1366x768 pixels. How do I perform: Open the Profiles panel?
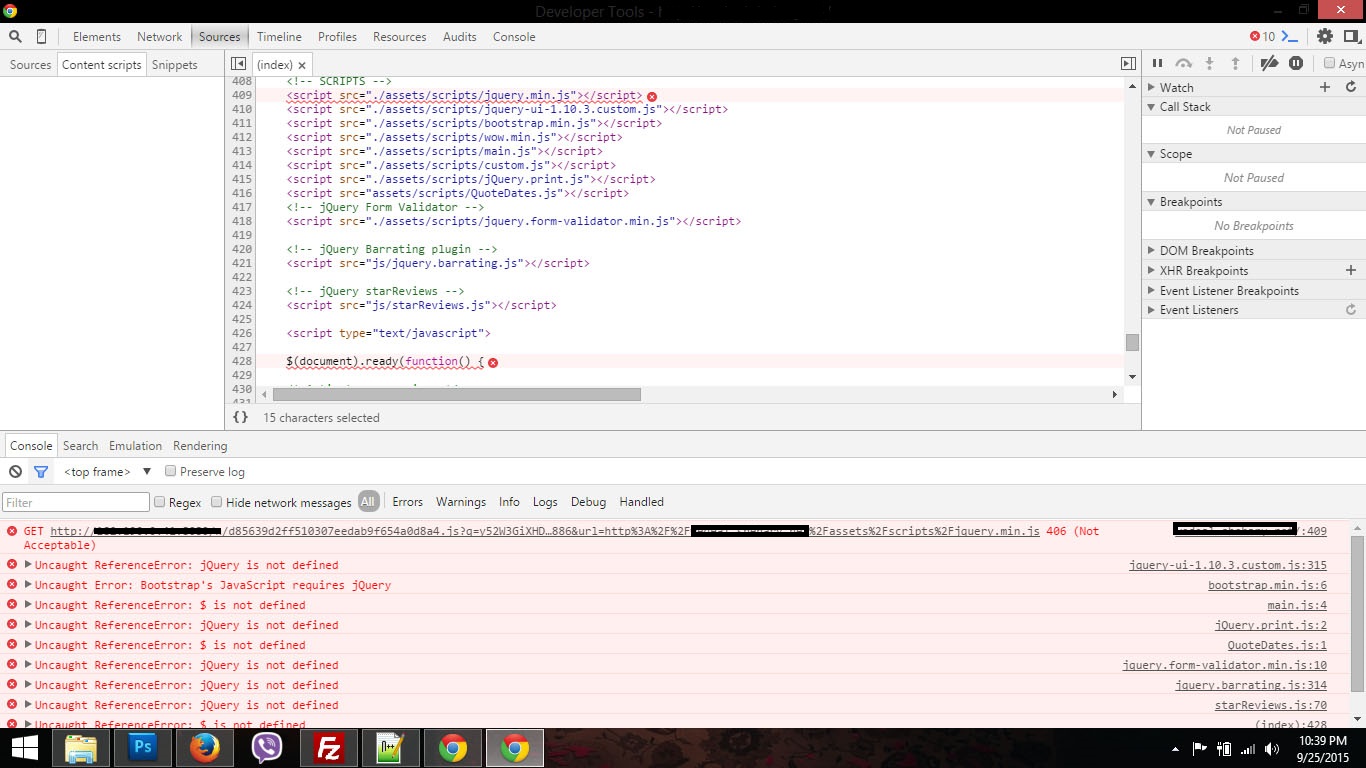337,37
